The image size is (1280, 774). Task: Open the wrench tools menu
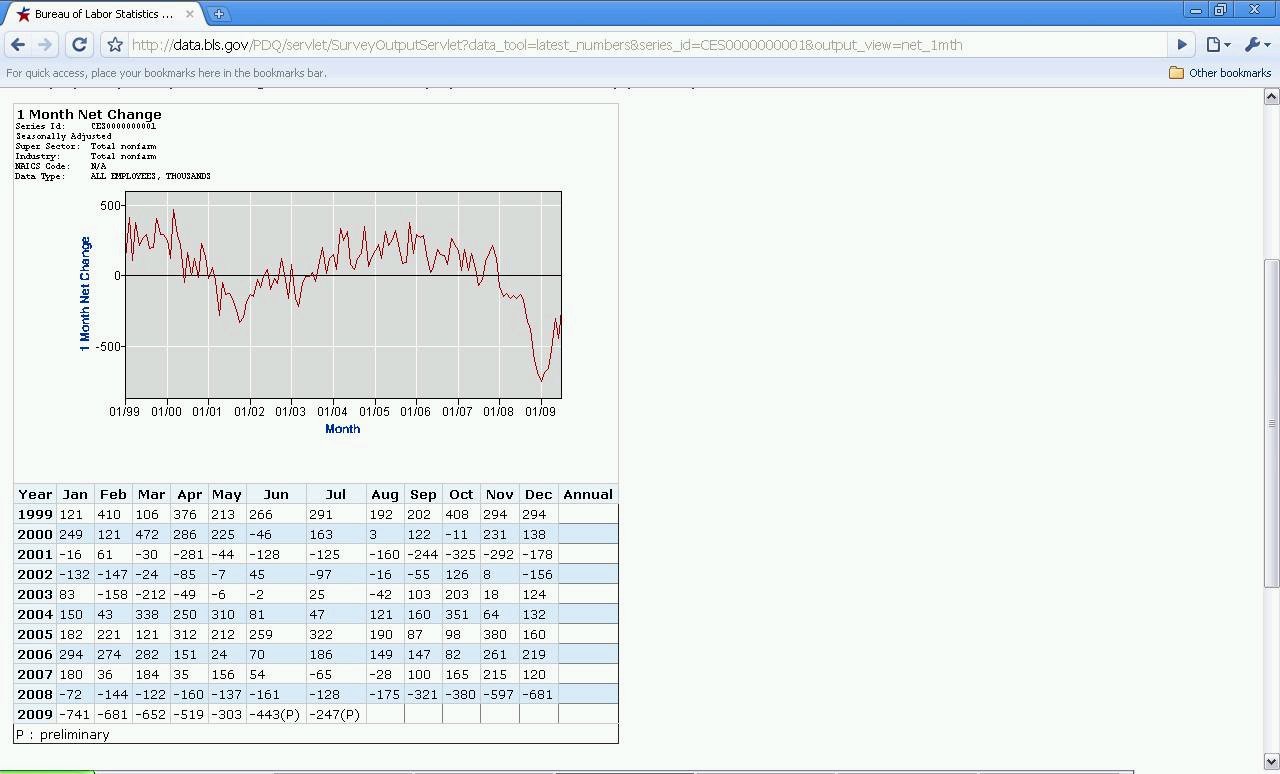coord(1256,45)
